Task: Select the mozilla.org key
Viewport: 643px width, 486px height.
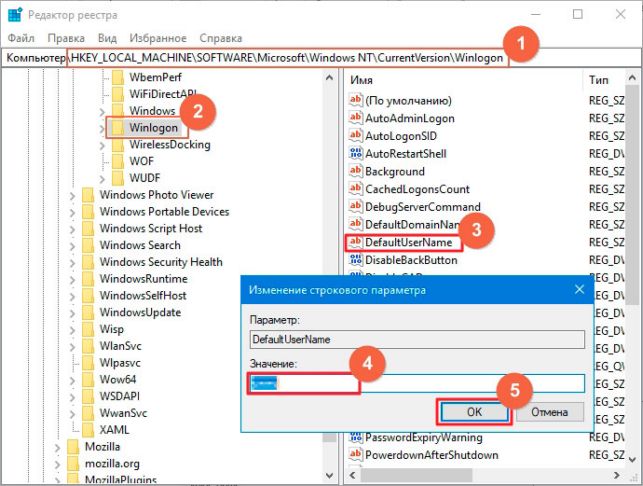Action: 112,464
